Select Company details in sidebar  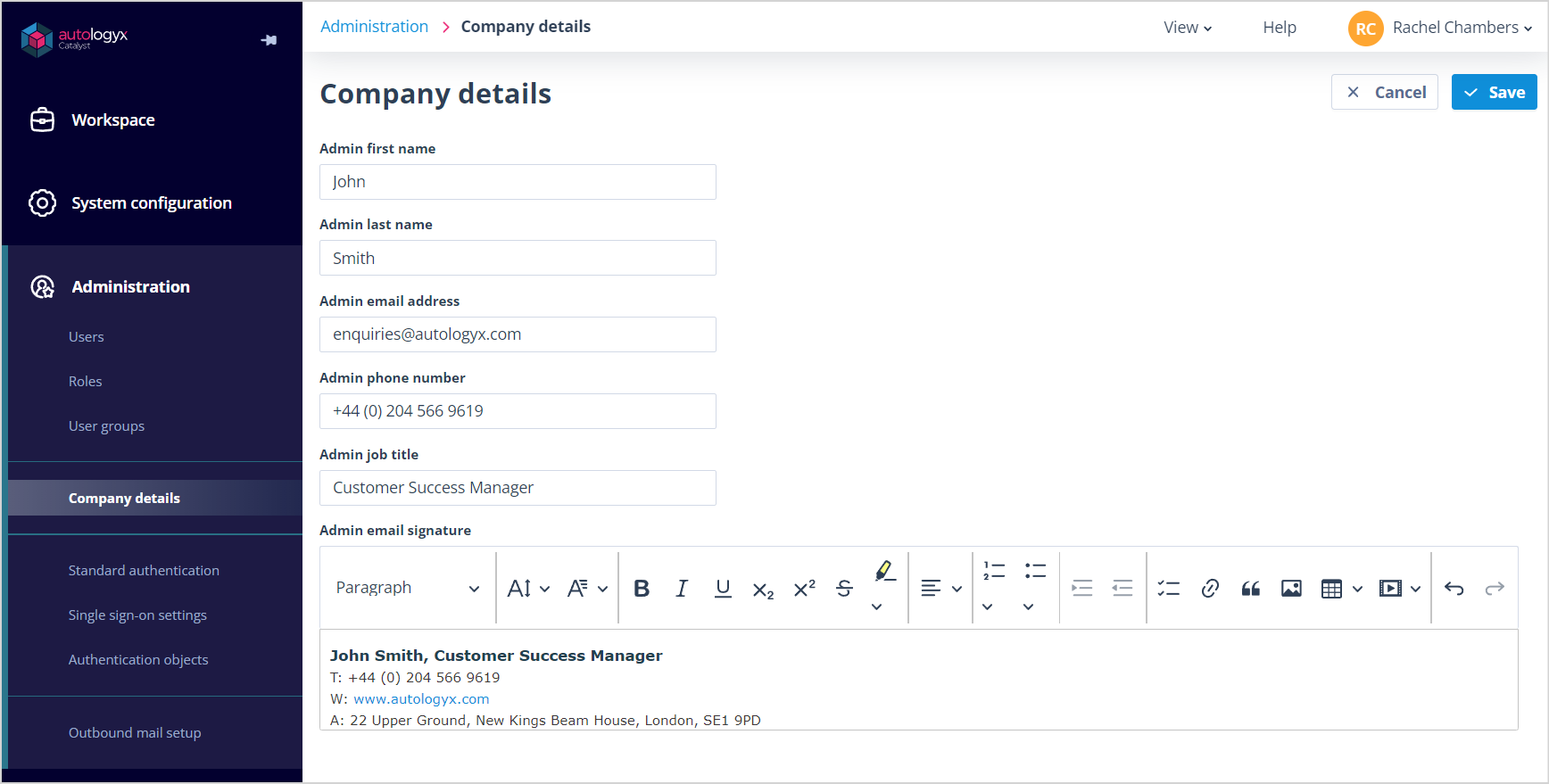(155, 498)
